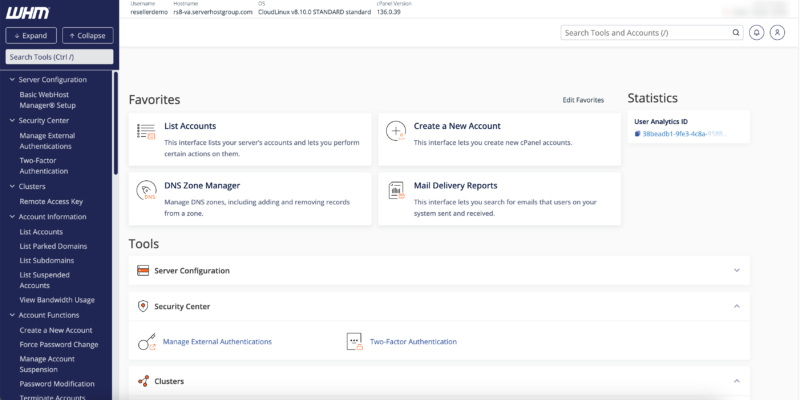Screen dimensions: 800x400
Task: Collapse Account Information in the sidebar
Action: click(x=13, y=216)
